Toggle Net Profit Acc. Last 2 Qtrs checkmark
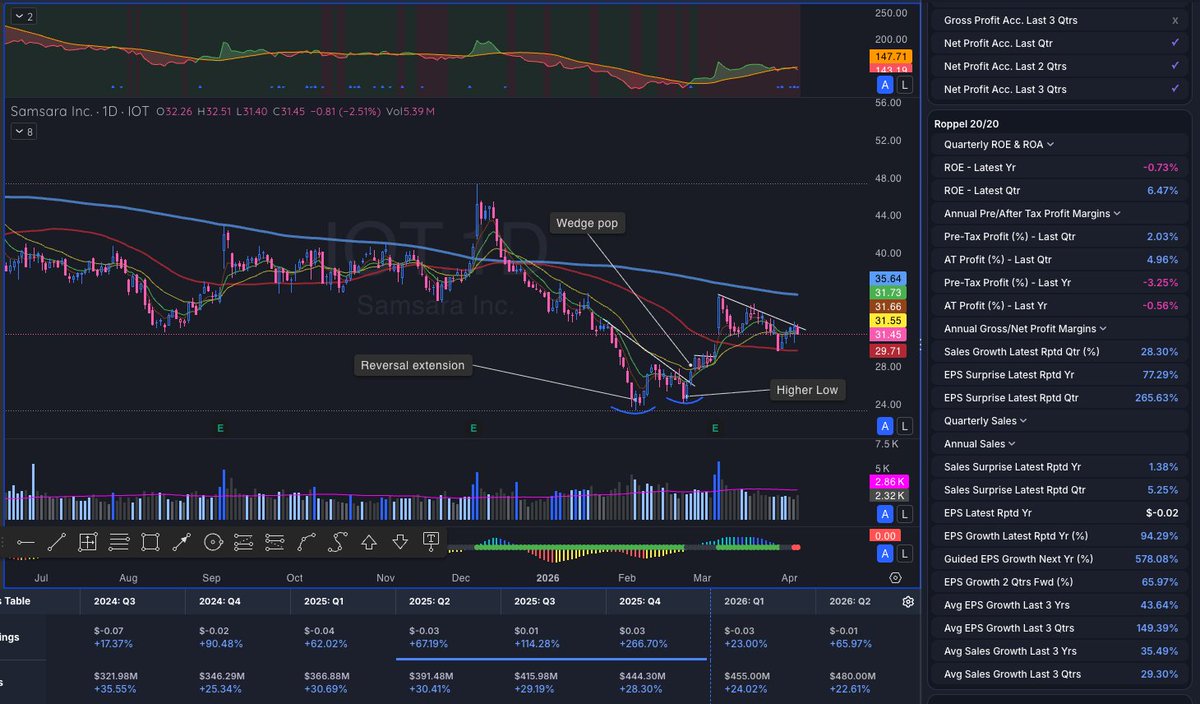1200x704 pixels. [1175, 66]
